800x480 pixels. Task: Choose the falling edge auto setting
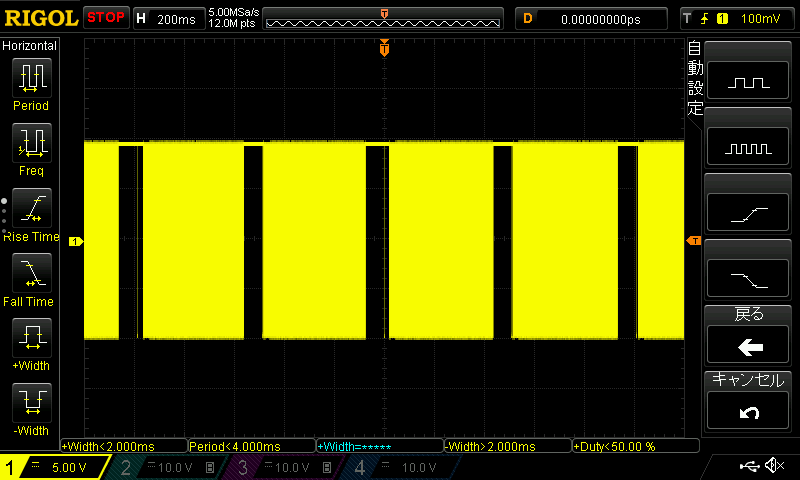coord(748,279)
